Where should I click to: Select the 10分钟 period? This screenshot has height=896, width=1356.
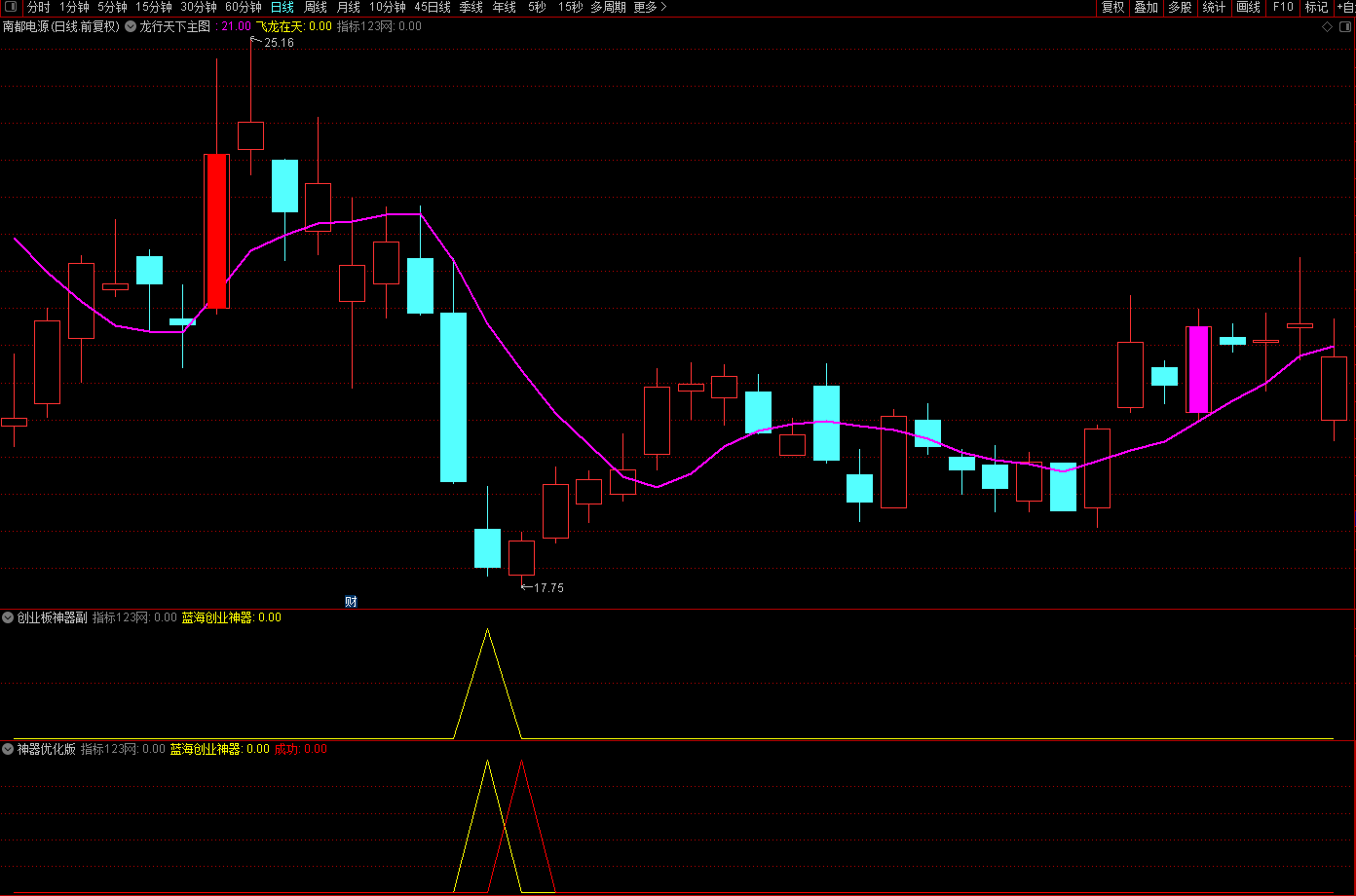point(388,7)
